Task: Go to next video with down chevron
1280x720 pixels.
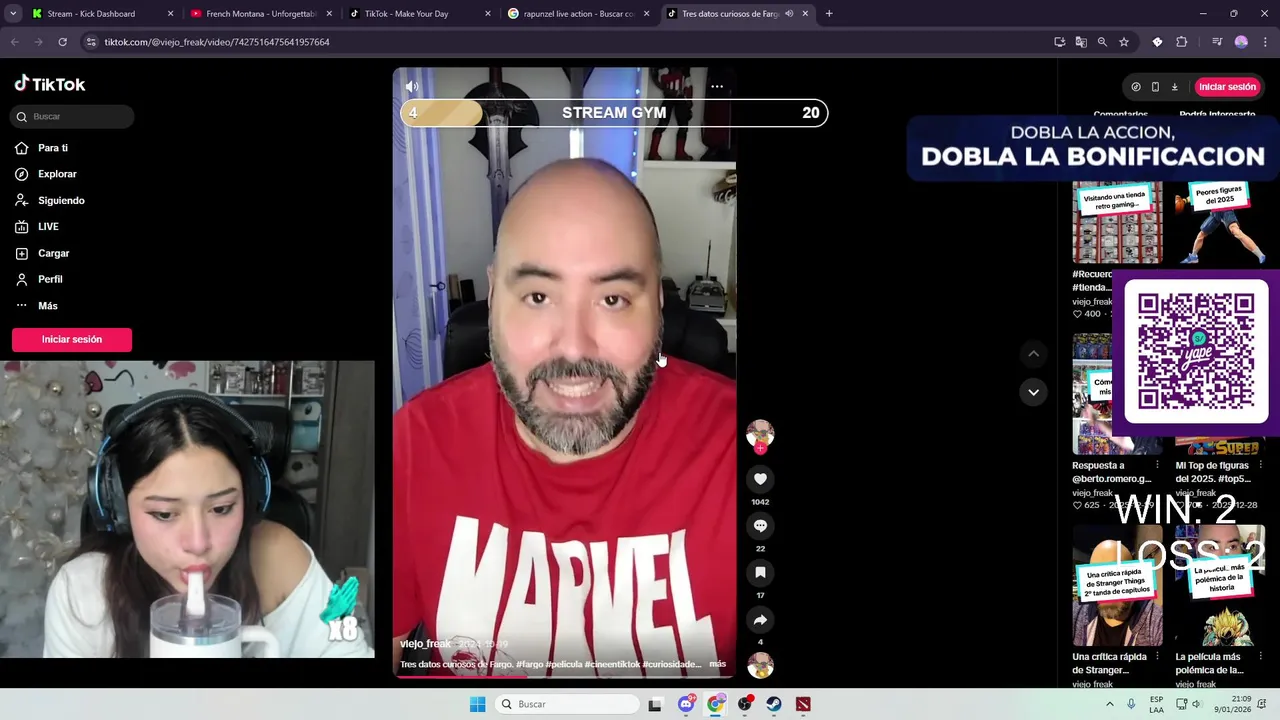Action: click(1033, 392)
